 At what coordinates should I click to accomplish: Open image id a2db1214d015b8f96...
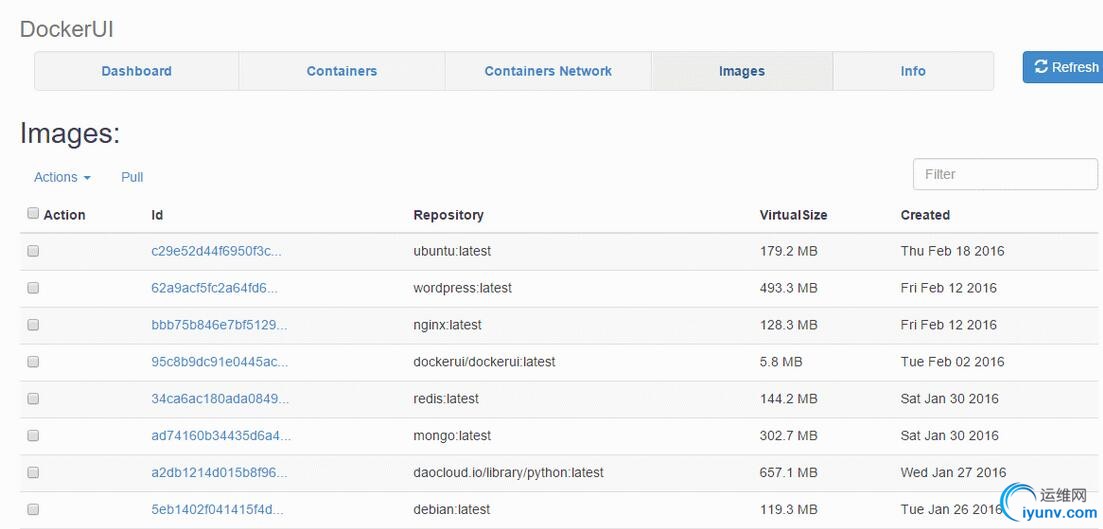pyautogui.click(x=219, y=473)
